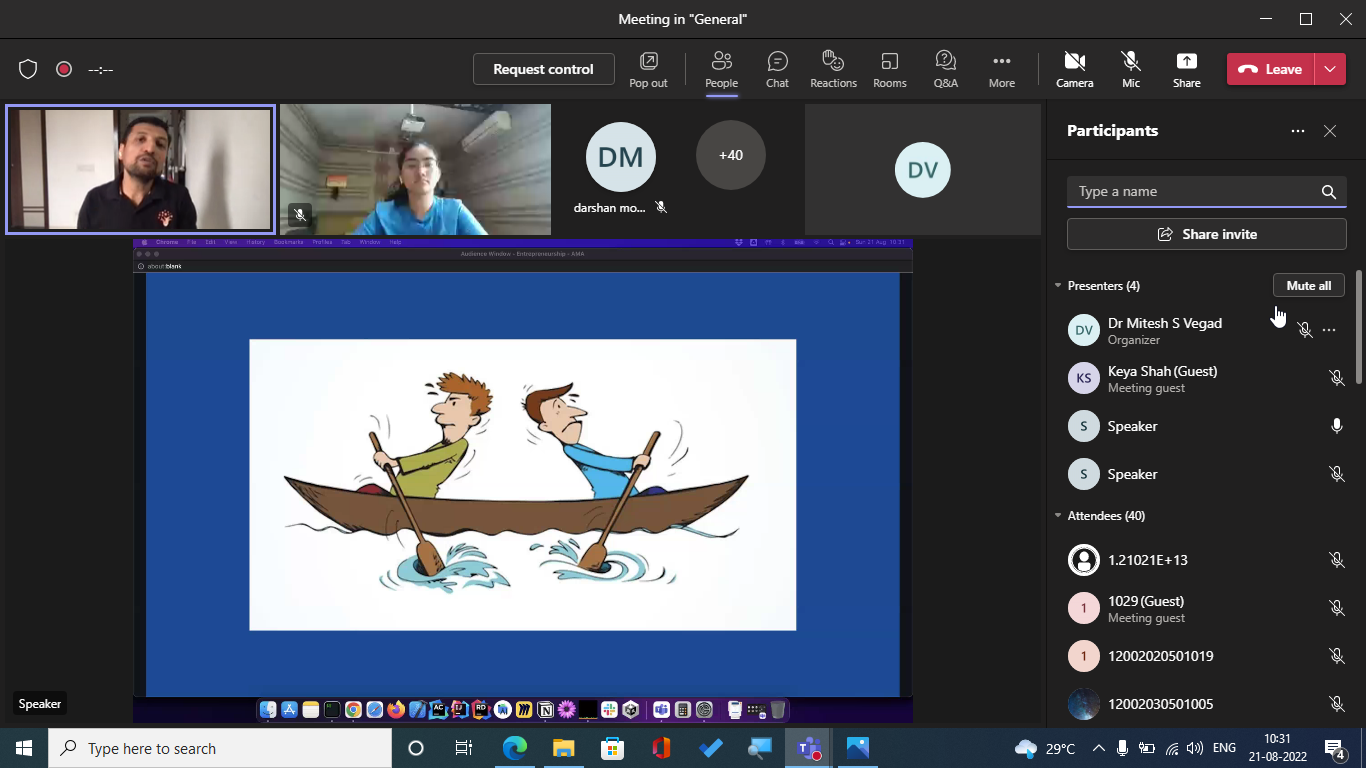
Task: Open the Chat panel
Action: 777,69
